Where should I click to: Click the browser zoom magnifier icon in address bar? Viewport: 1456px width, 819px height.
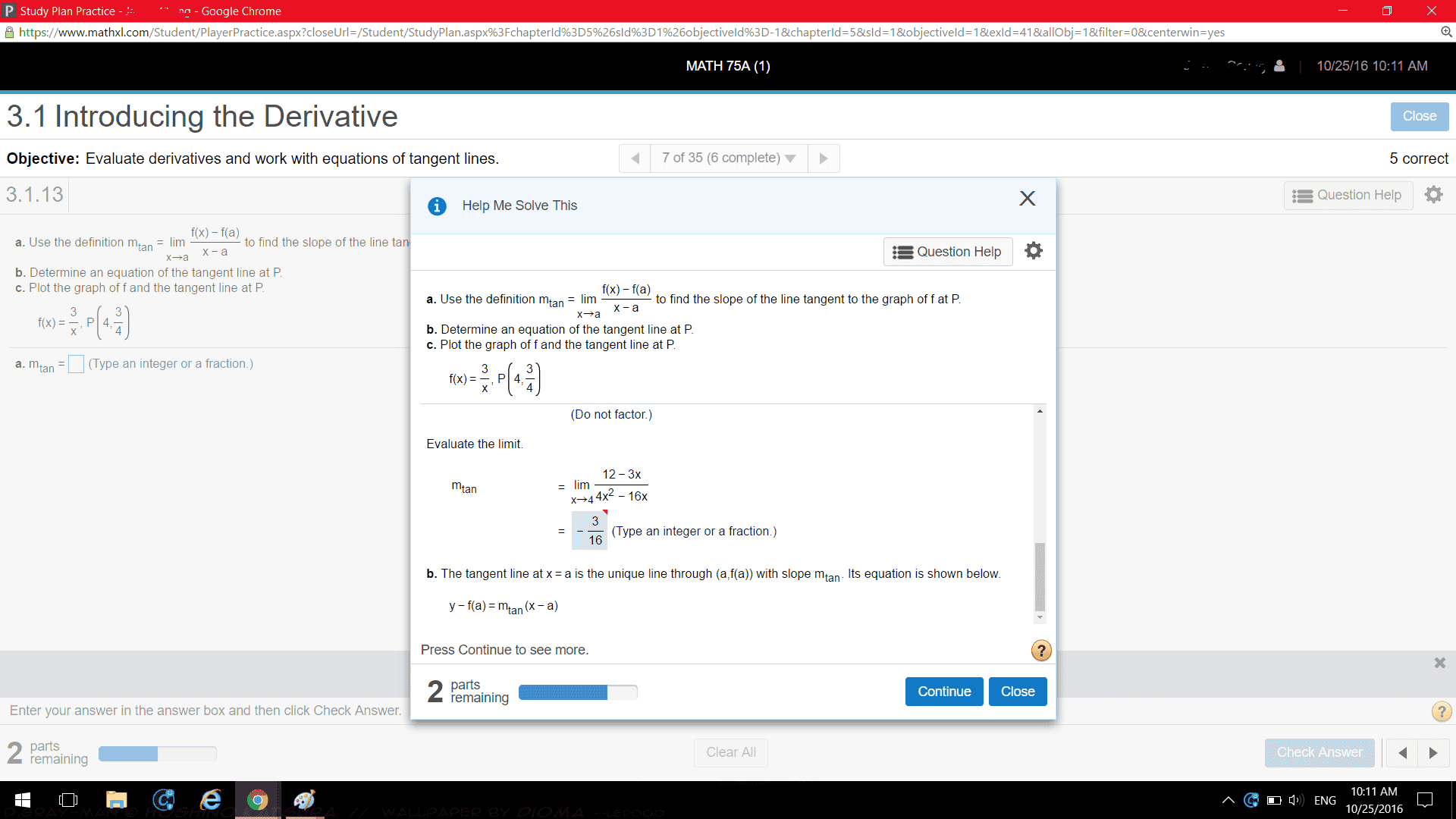[1446, 32]
